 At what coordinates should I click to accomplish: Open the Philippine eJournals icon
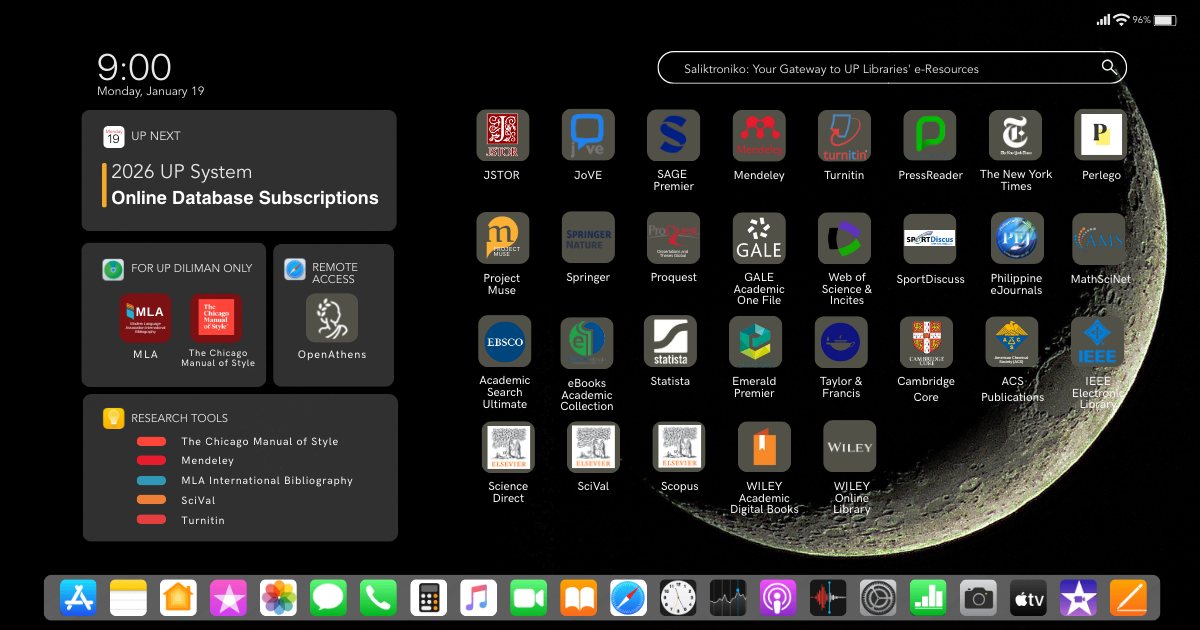[1017, 239]
